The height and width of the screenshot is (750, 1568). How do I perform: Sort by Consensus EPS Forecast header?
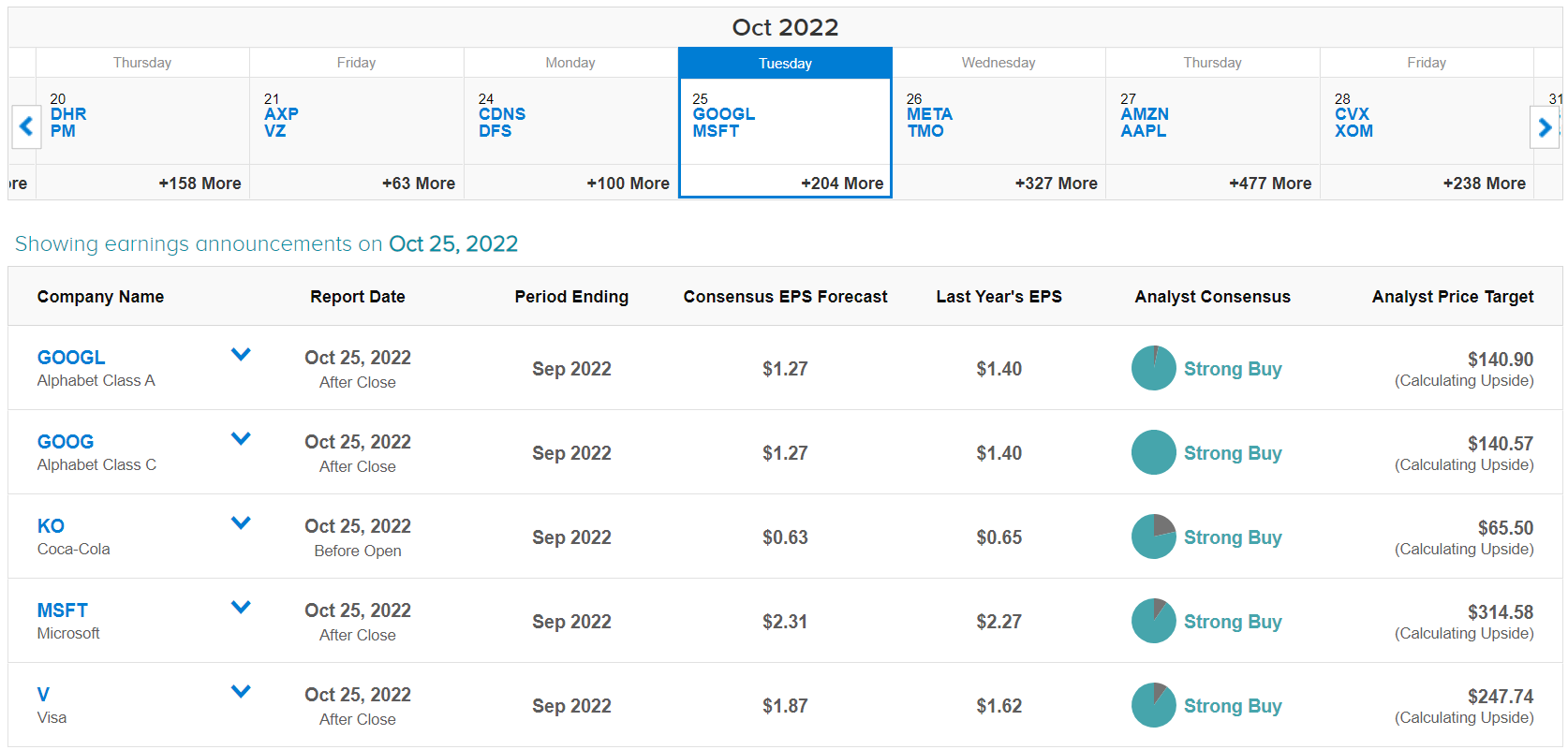tap(785, 297)
